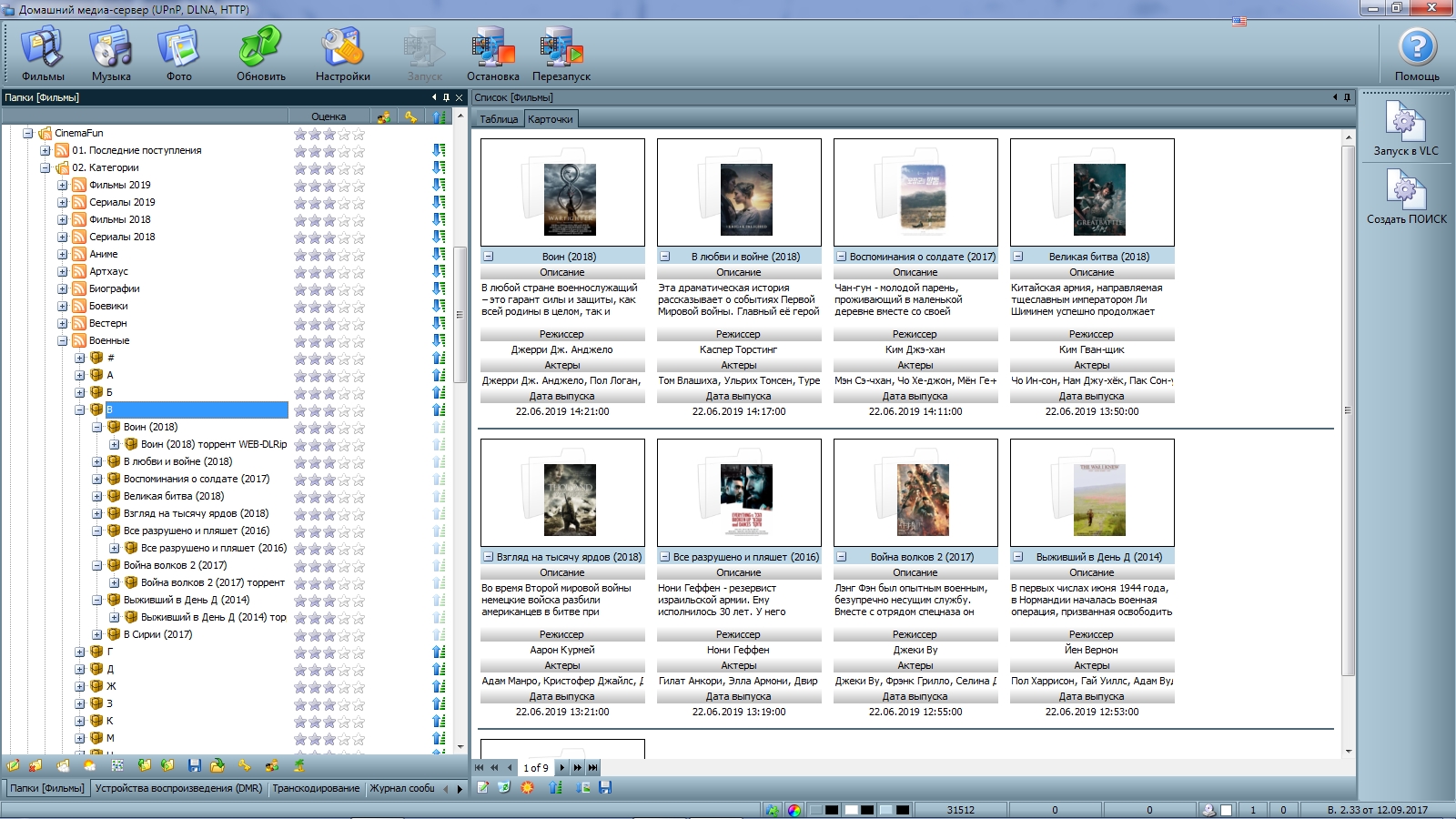Expand the В Сирии (2017) node
Image resolution: width=1456 pixels, height=819 pixels.
tap(97, 634)
